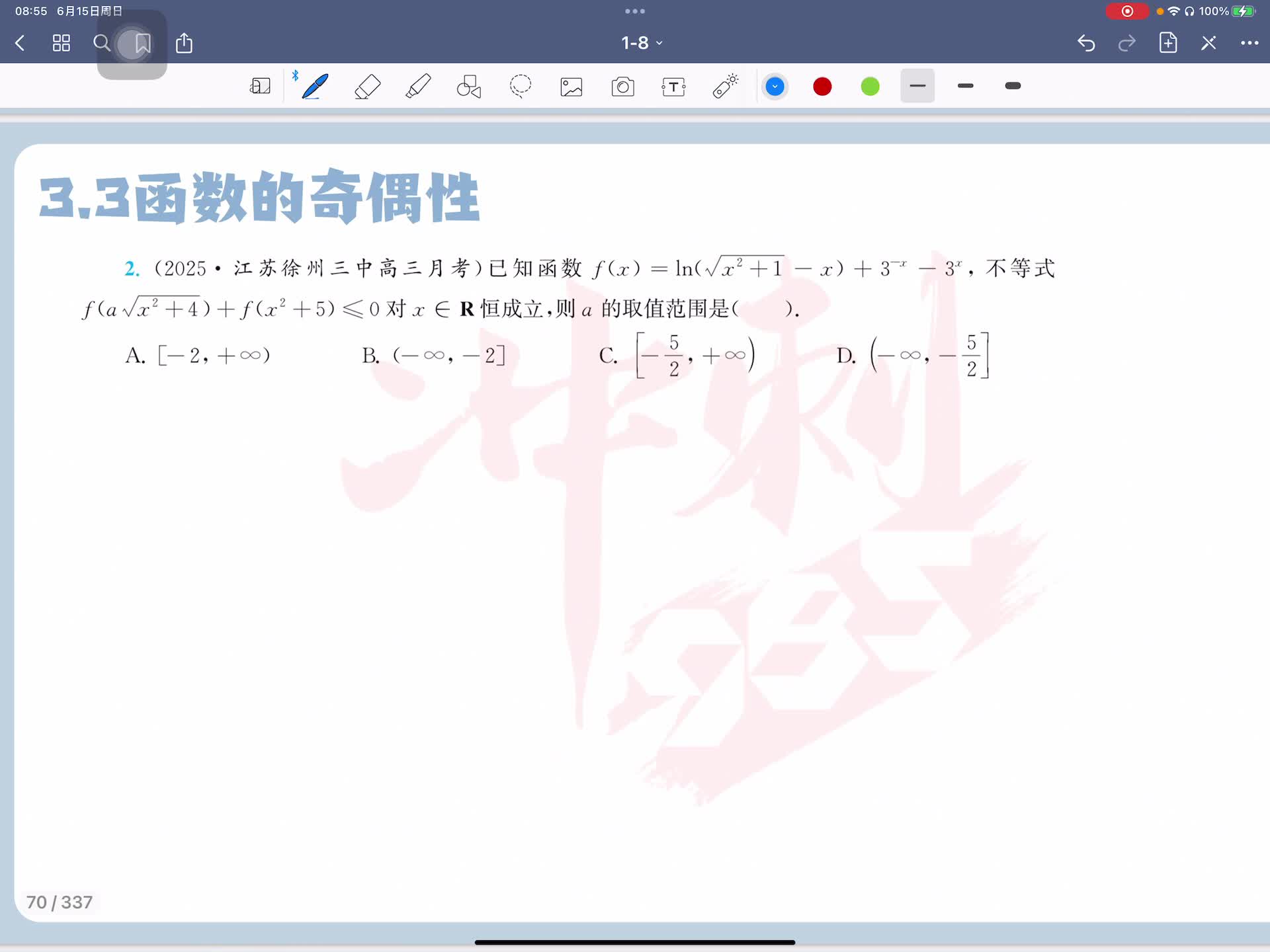Open the share export menu
1270x952 pixels.
(184, 44)
